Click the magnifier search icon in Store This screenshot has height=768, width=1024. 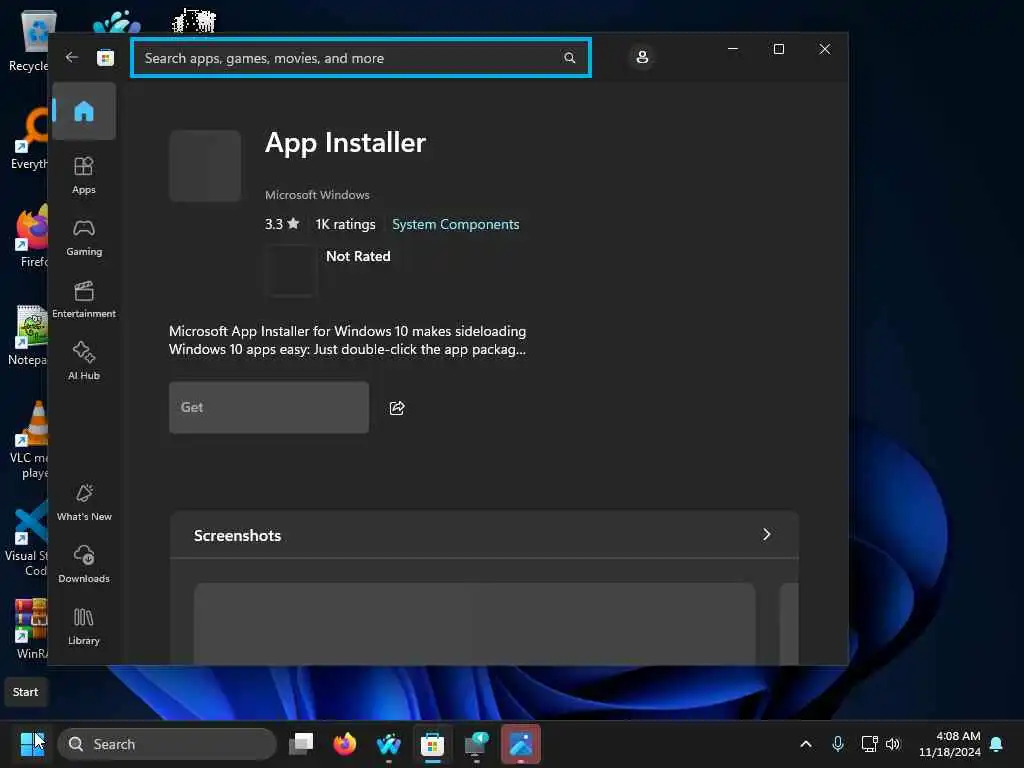[x=569, y=57]
